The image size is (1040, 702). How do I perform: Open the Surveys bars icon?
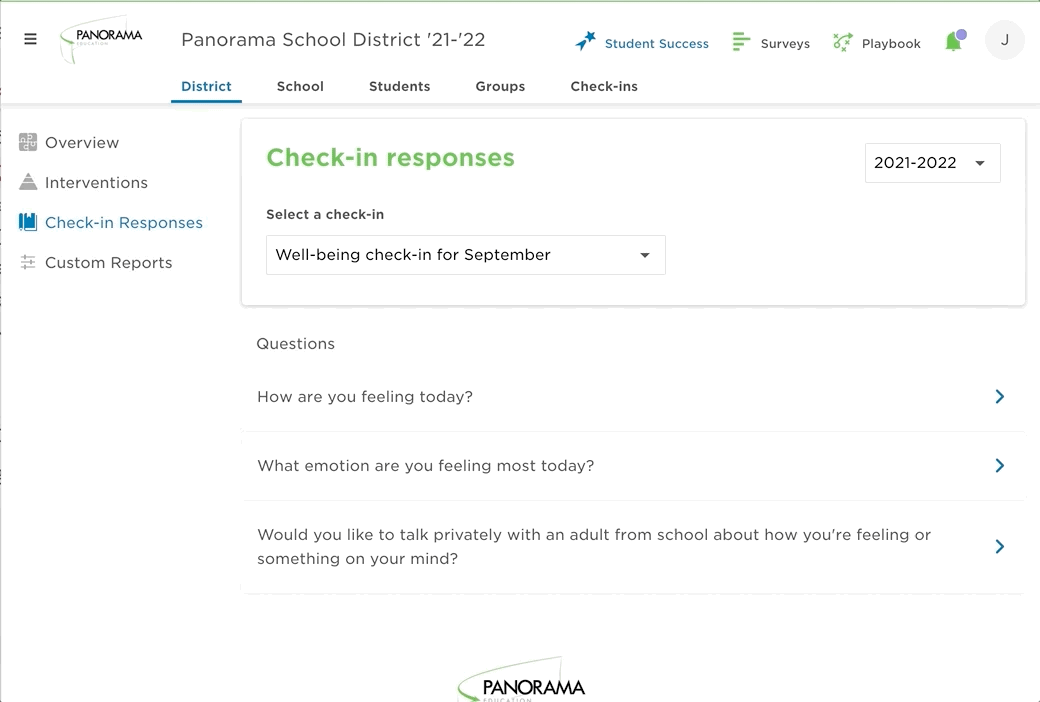click(x=741, y=42)
